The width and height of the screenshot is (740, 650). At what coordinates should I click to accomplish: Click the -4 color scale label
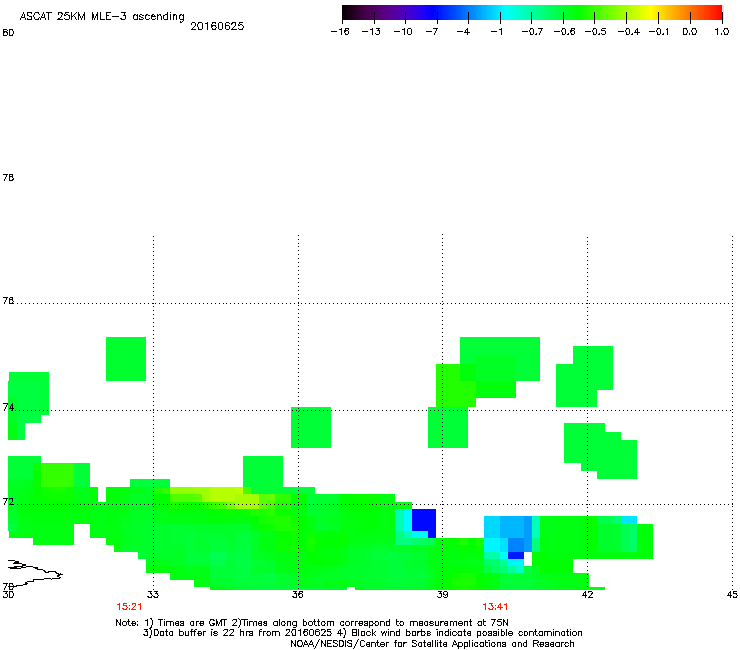(463, 32)
